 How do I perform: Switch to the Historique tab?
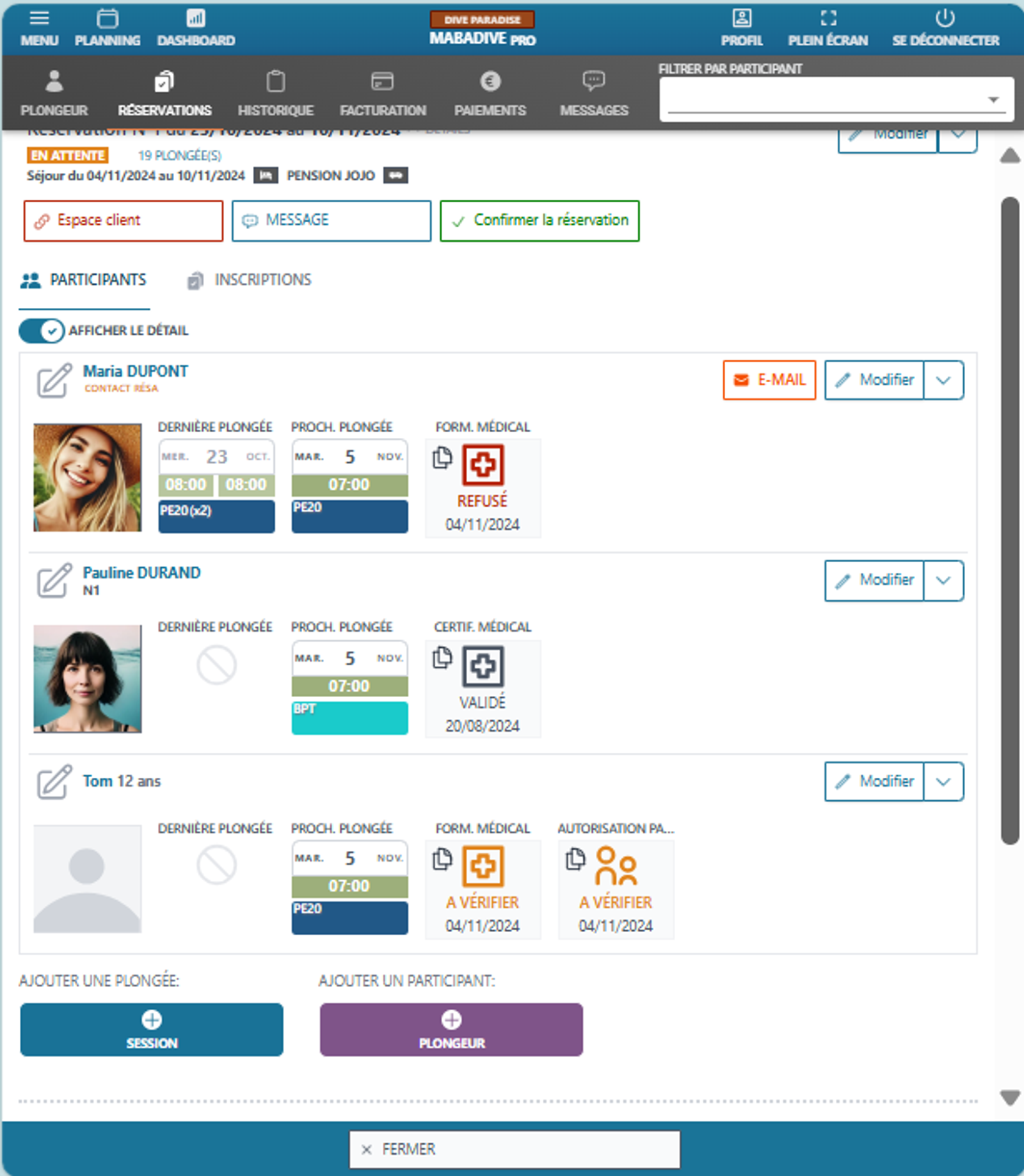[x=276, y=93]
